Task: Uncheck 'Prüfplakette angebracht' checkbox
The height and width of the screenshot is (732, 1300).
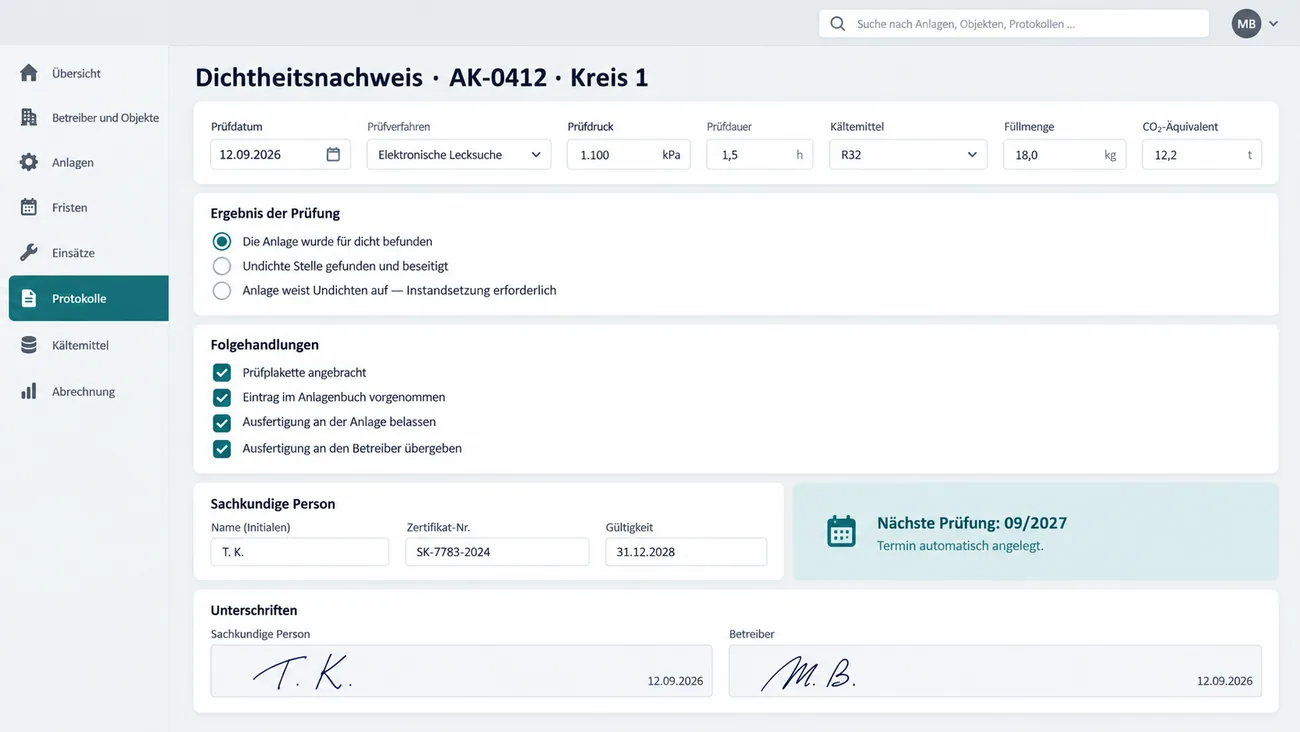Action: click(x=222, y=372)
